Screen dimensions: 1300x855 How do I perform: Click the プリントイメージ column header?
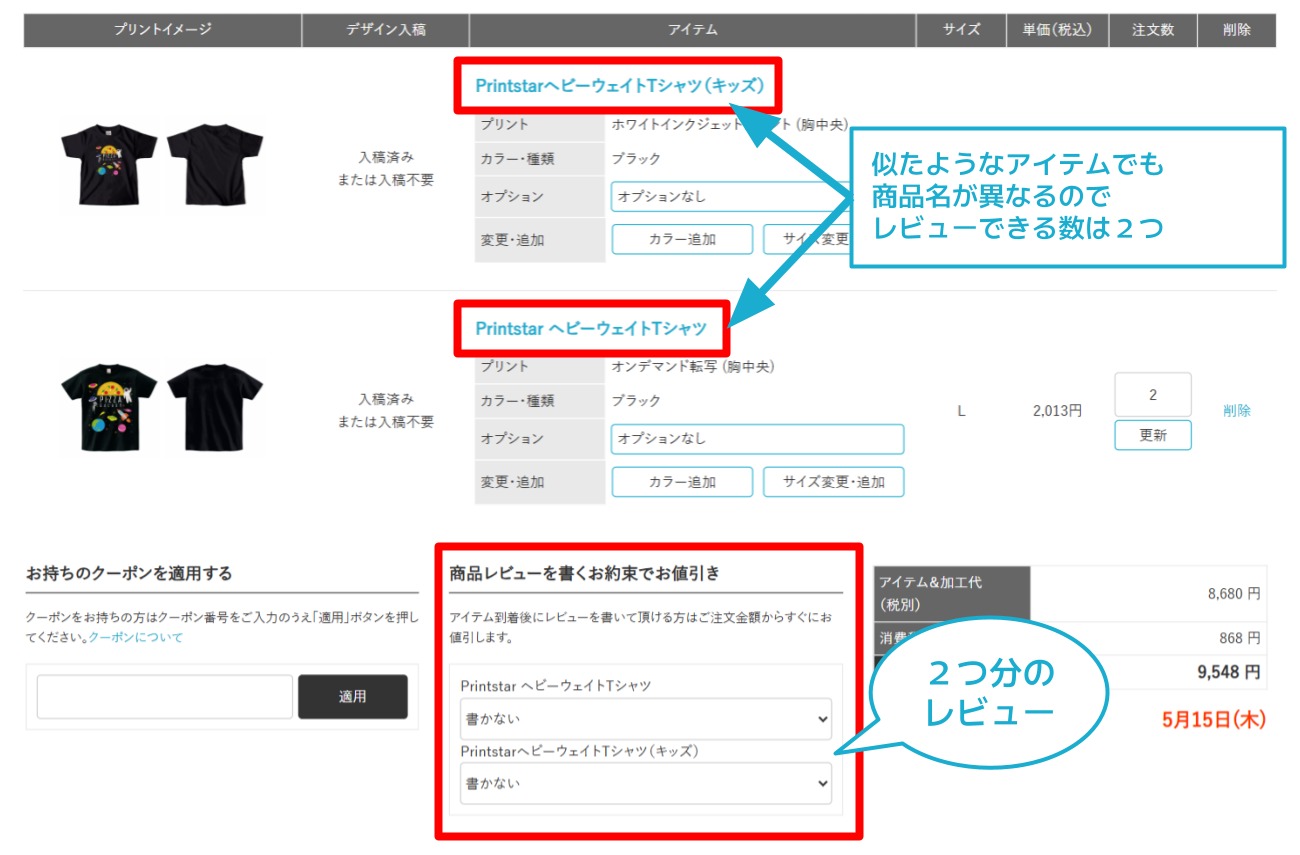tap(163, 30)
